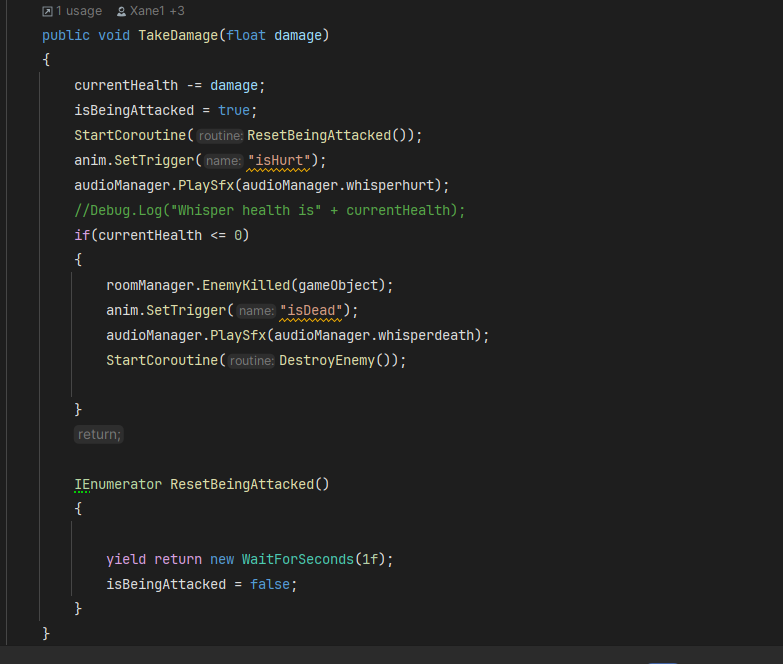Click the TakeDamage method name
The image size is (783, 664).
tap(178, 35)
